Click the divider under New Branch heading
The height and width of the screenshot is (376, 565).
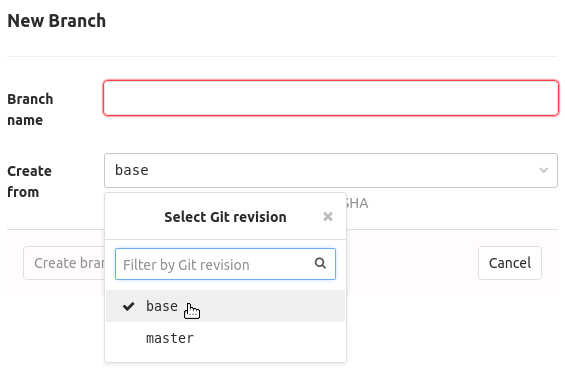click(x=282, y=56)
